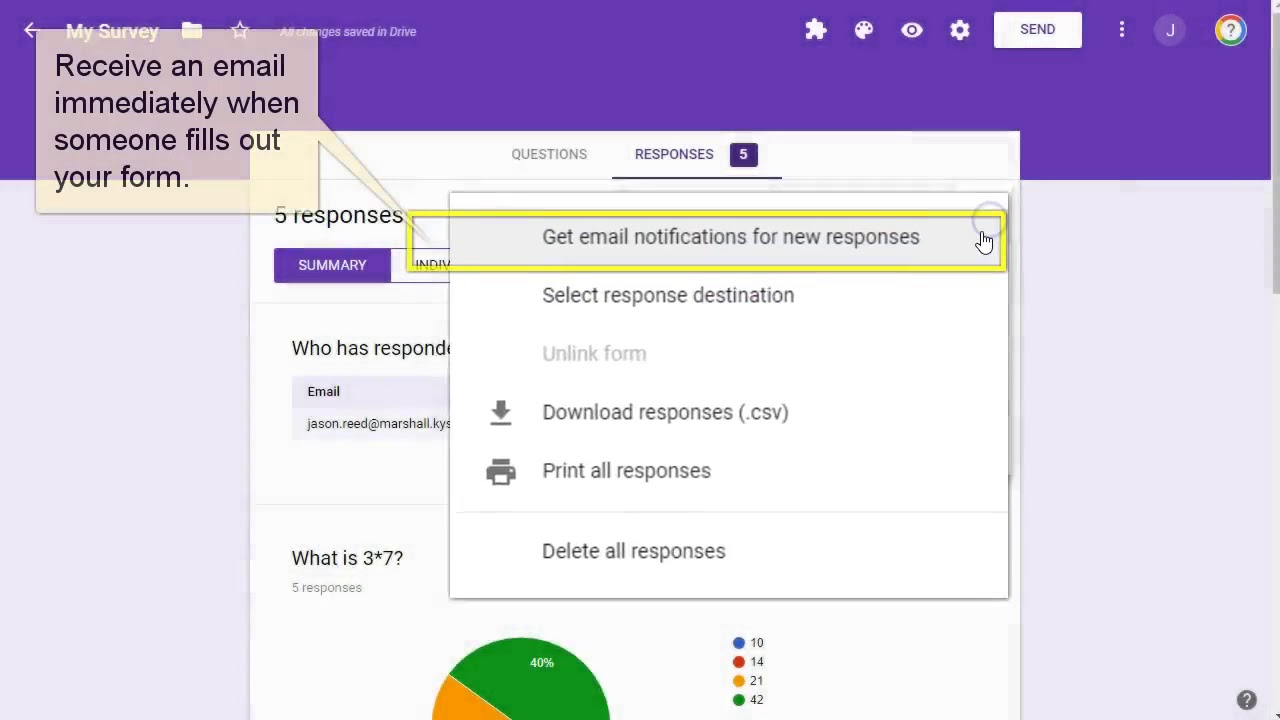The image size is (1280, 720).
Task: Click the back arrow icon
Action: coord(30,31)
